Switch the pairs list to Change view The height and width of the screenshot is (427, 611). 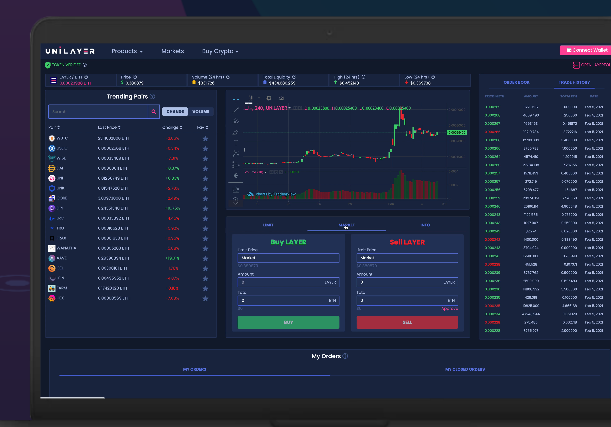(x=174, y=112)
